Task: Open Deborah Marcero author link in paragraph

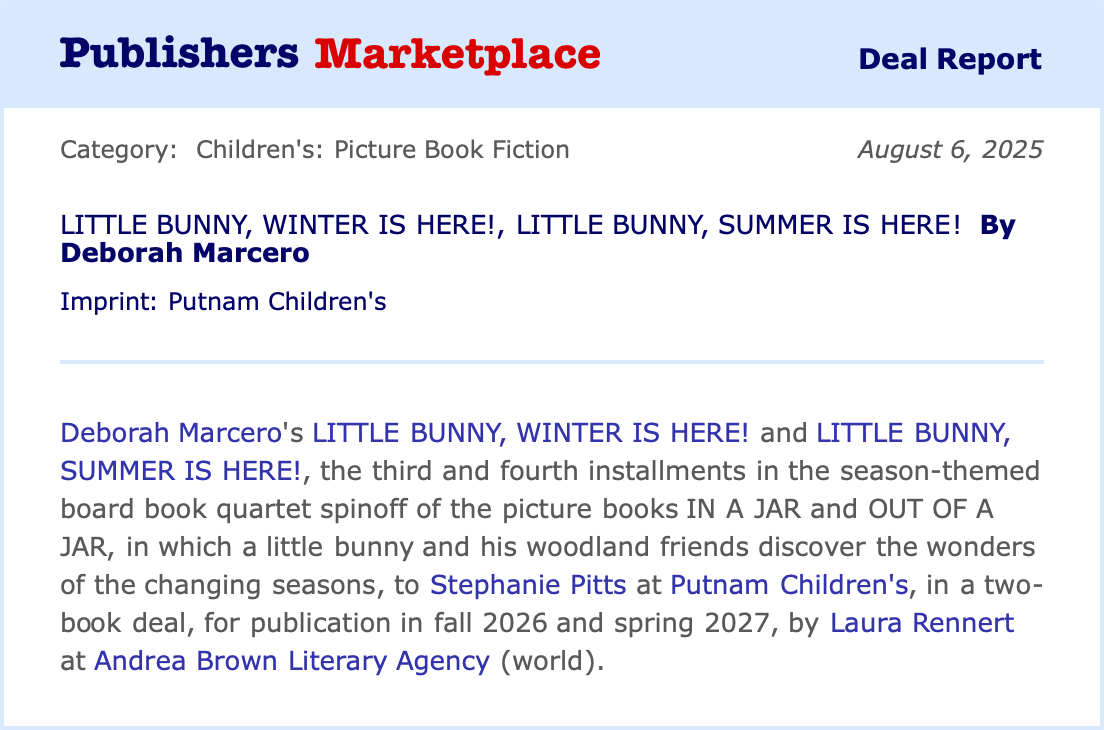Action: (x=168, y=433)
